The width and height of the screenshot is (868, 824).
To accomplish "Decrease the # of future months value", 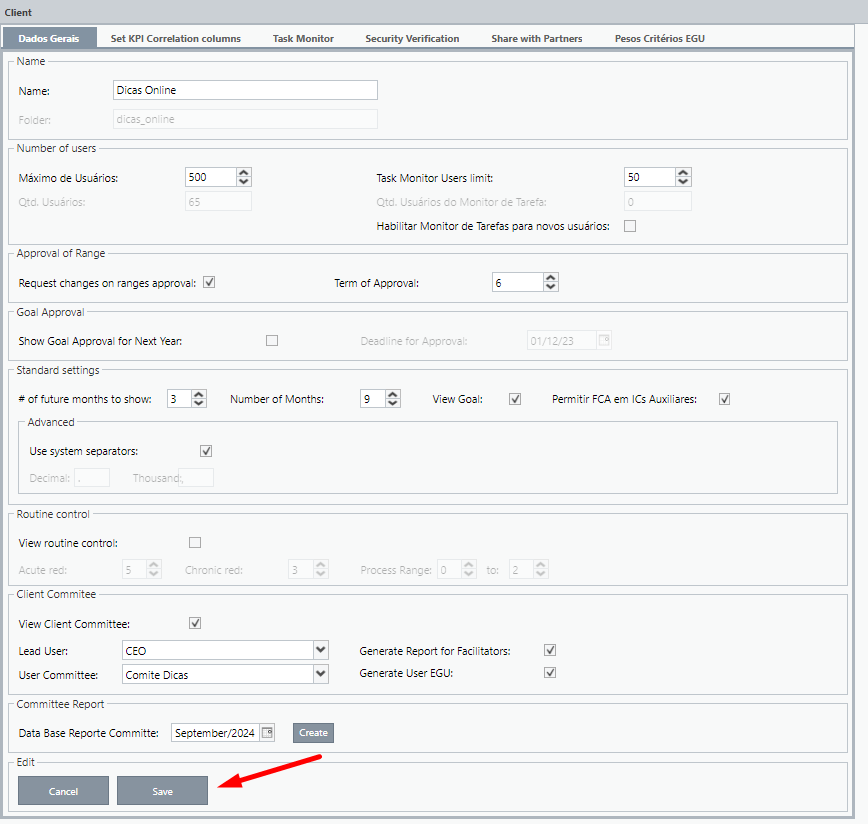I will (x=198, y=404).
